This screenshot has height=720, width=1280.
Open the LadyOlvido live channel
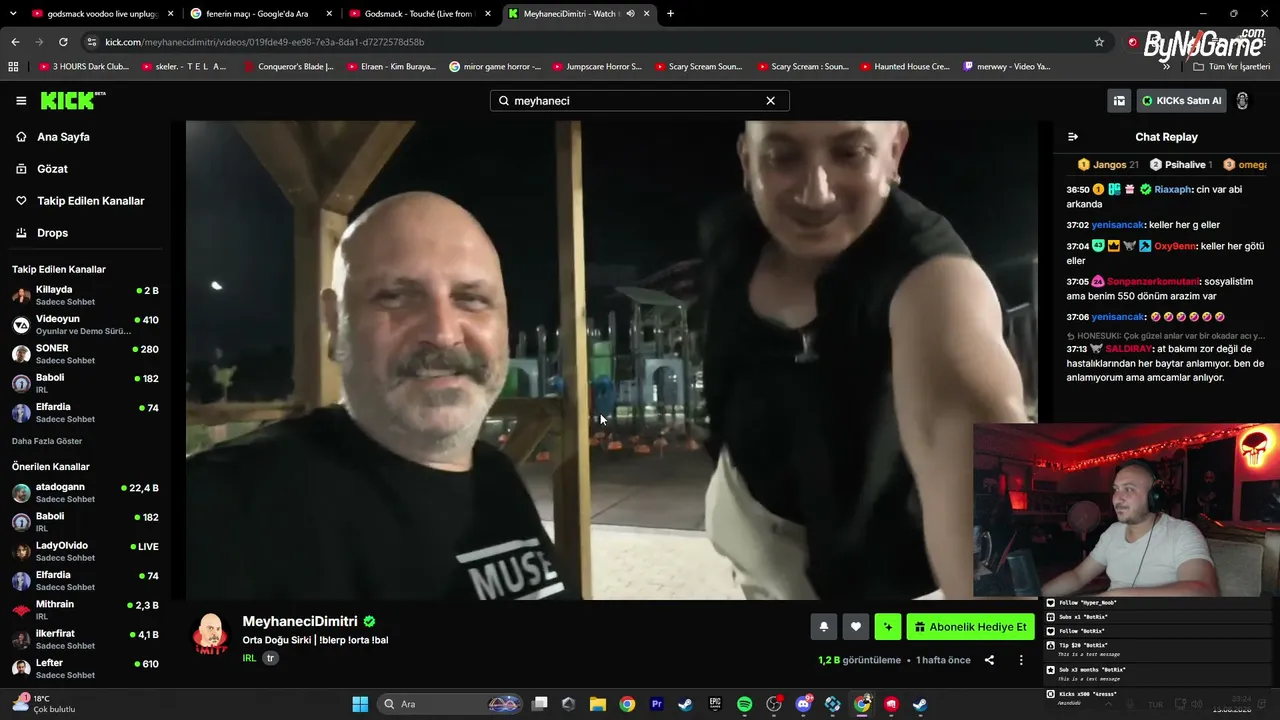[x=85, y=551]
